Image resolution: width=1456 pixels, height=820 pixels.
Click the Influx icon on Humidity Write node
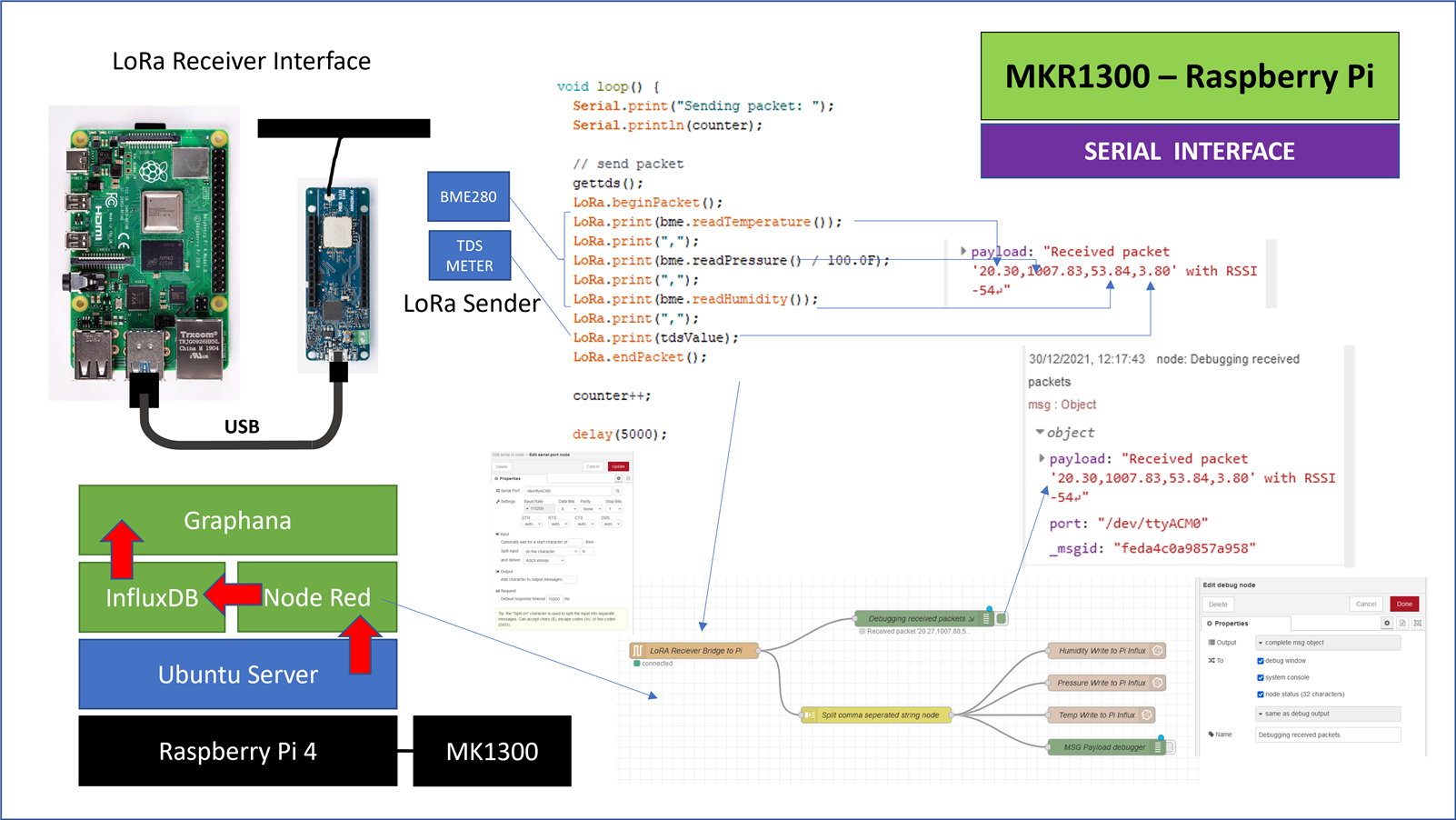tap(1158, 651)
